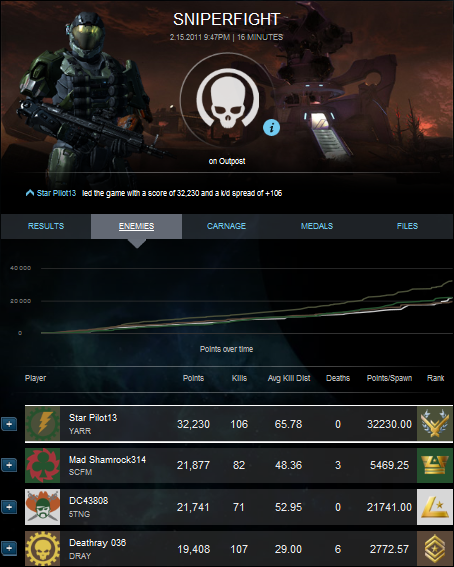Sort table by the Points column header

(x=193, y=378)
